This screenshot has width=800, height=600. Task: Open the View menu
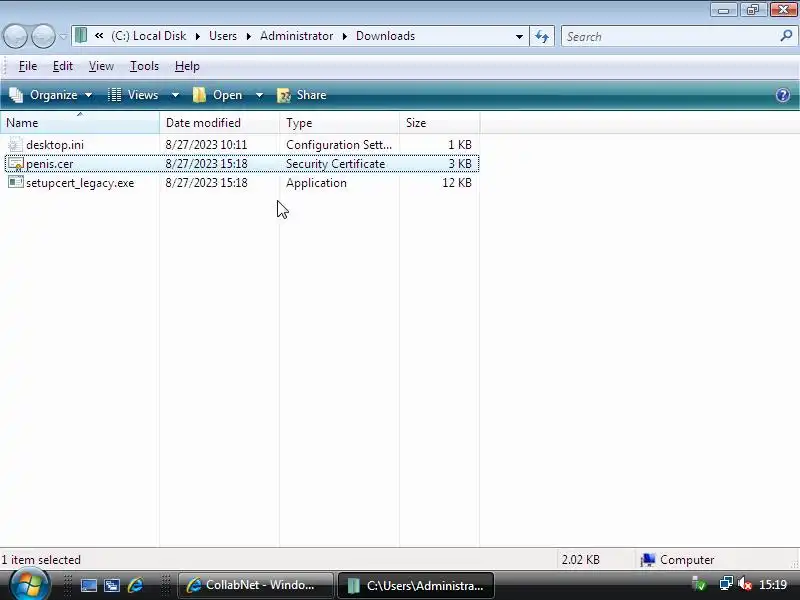click(101, 66)
